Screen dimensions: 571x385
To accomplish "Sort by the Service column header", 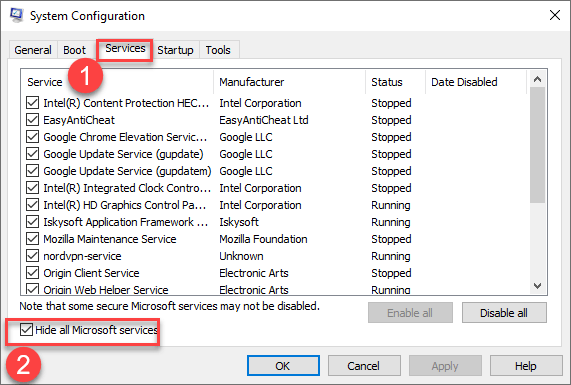I will click(x=117, y=82).
